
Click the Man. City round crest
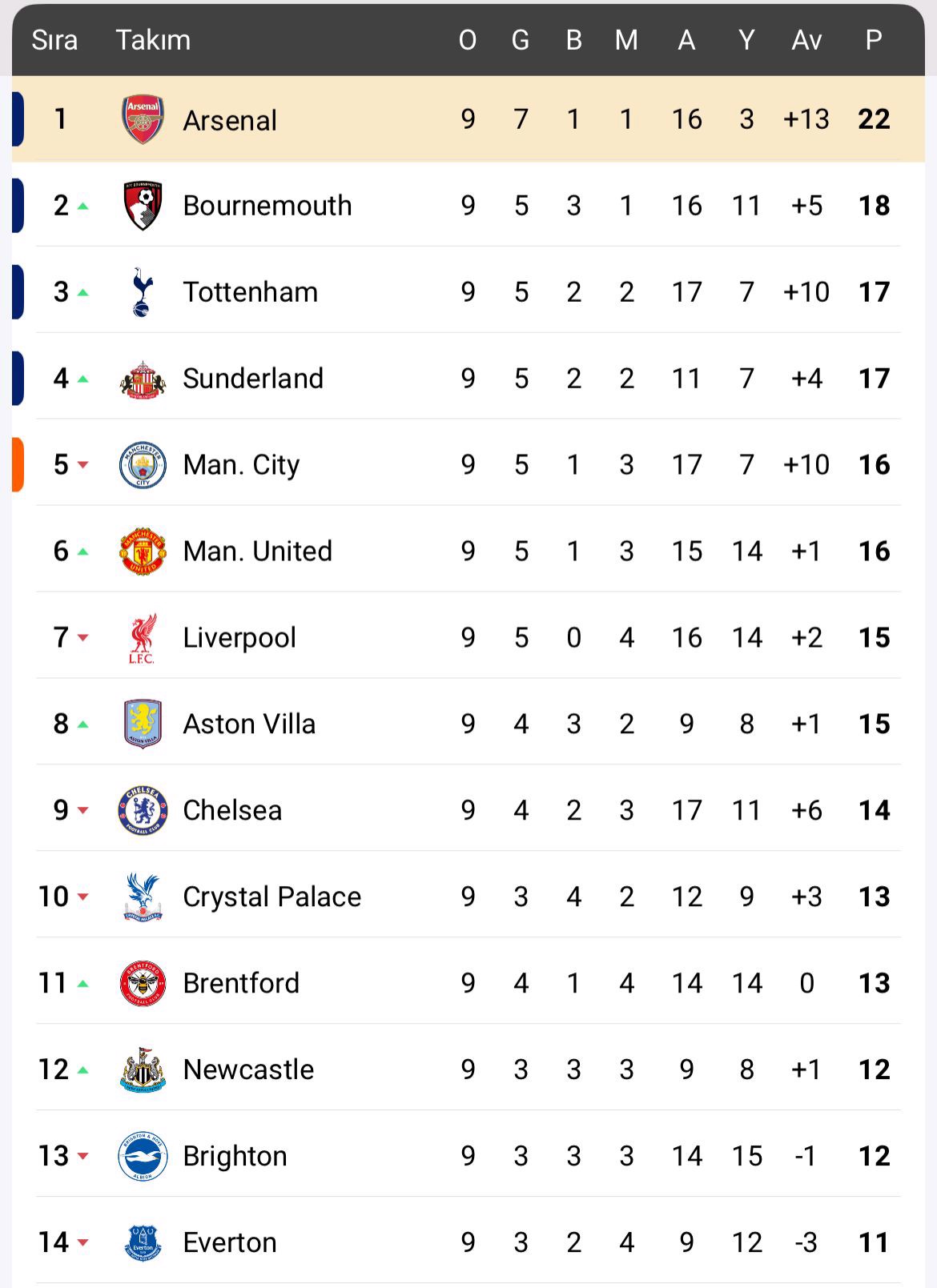coord(143,465)
